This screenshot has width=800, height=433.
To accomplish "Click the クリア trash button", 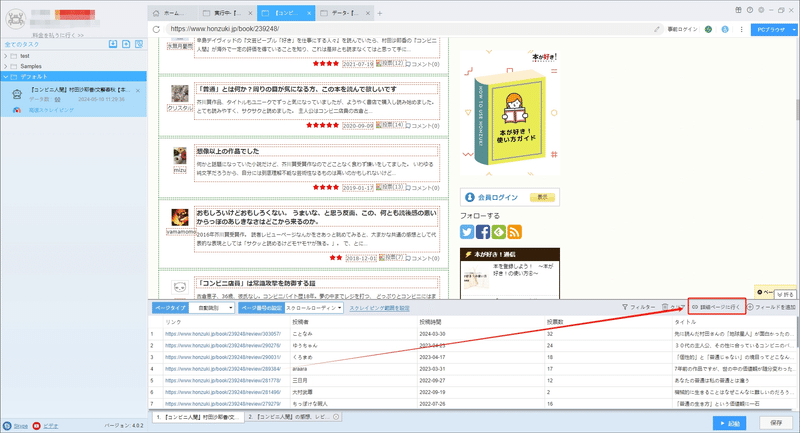I will point(673,307).
